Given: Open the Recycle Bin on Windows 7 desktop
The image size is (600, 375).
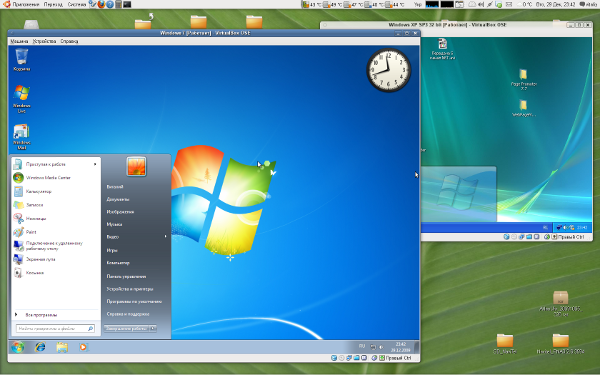Looking at the screenshot, I should click(21, 60).
